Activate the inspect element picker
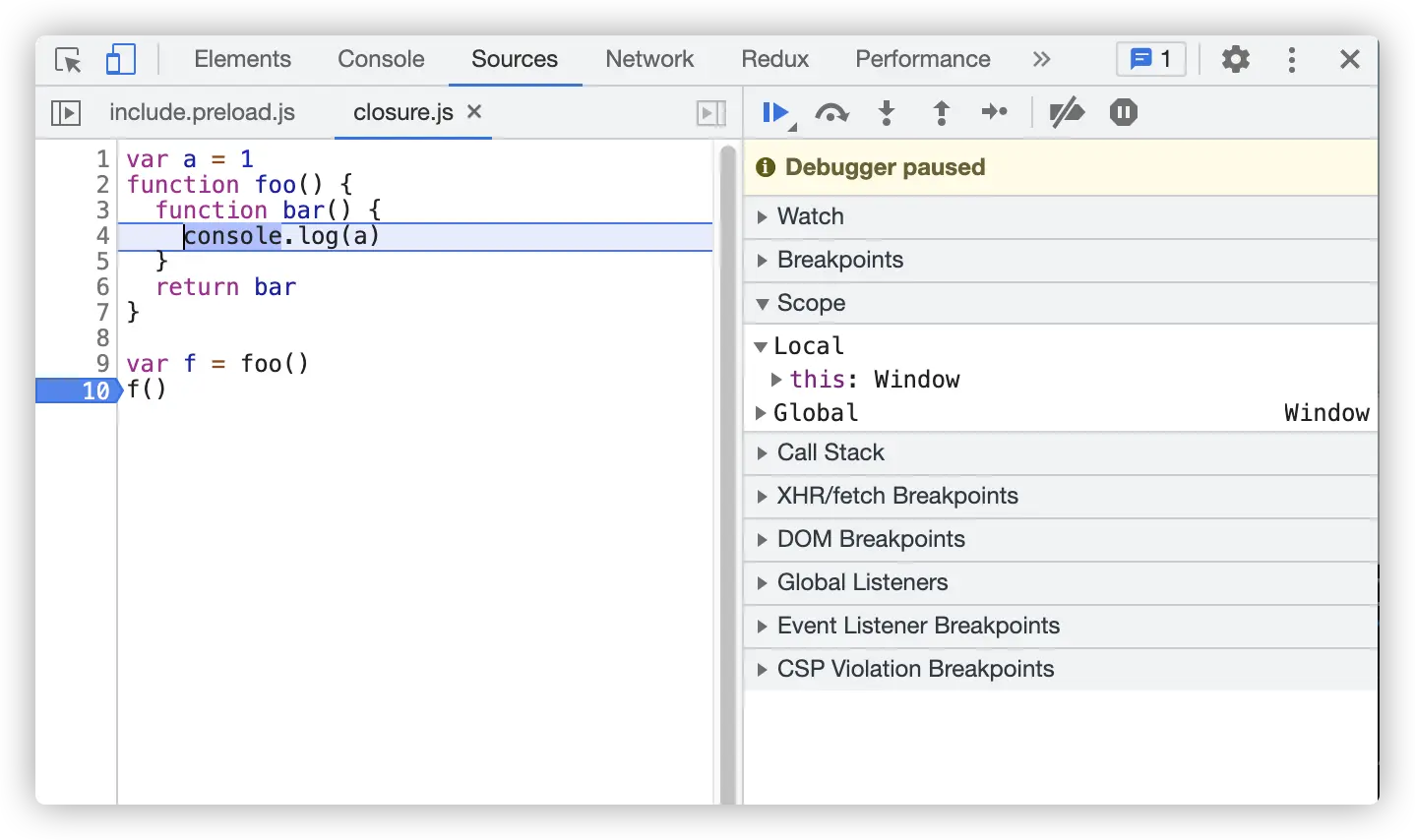The image size is (1415, 840). [68, 60]
